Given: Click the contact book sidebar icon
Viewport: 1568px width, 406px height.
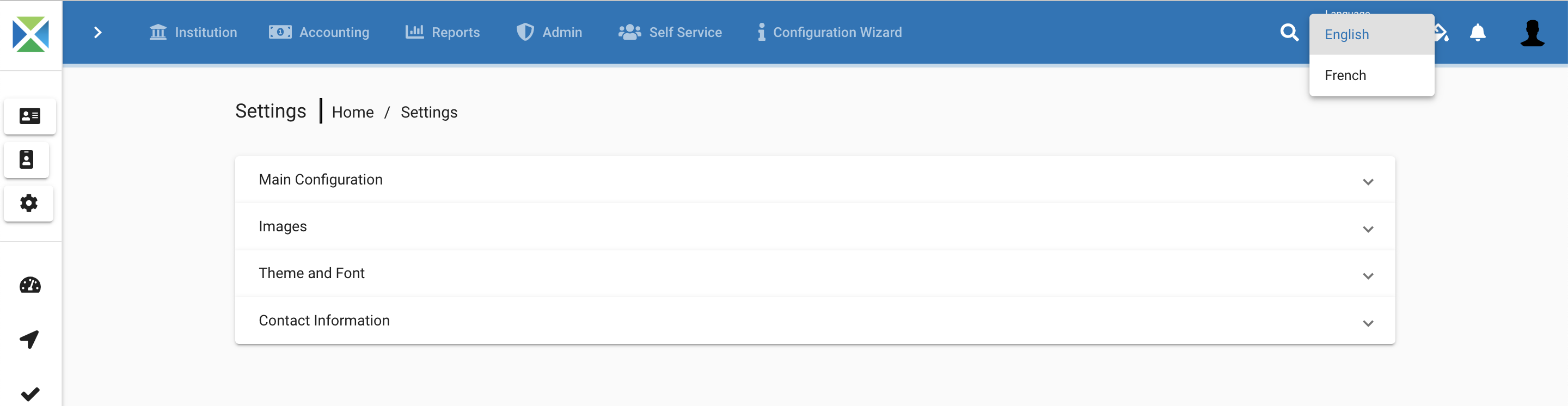Looking at the screenshot, I should [x=26, y=159].
